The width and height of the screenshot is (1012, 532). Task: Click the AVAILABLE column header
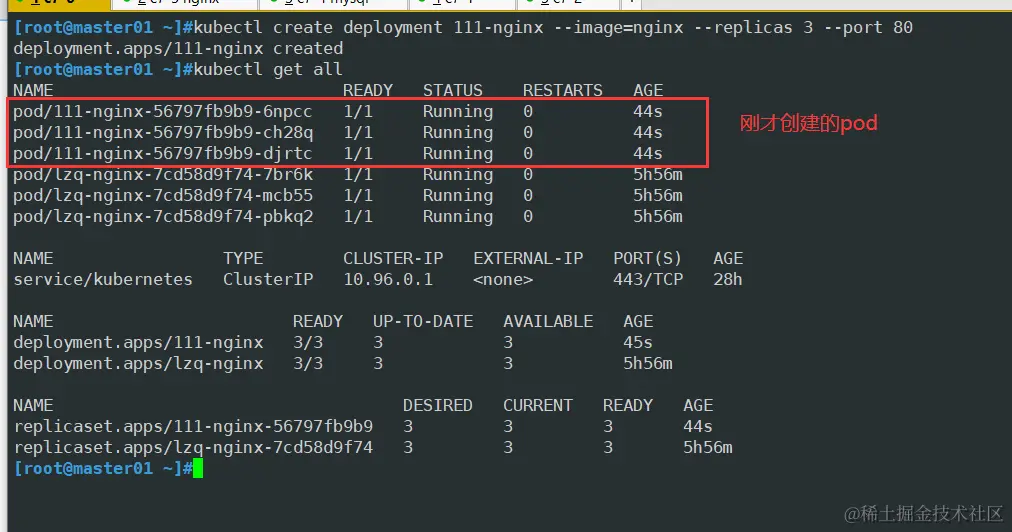pos(548,322)
